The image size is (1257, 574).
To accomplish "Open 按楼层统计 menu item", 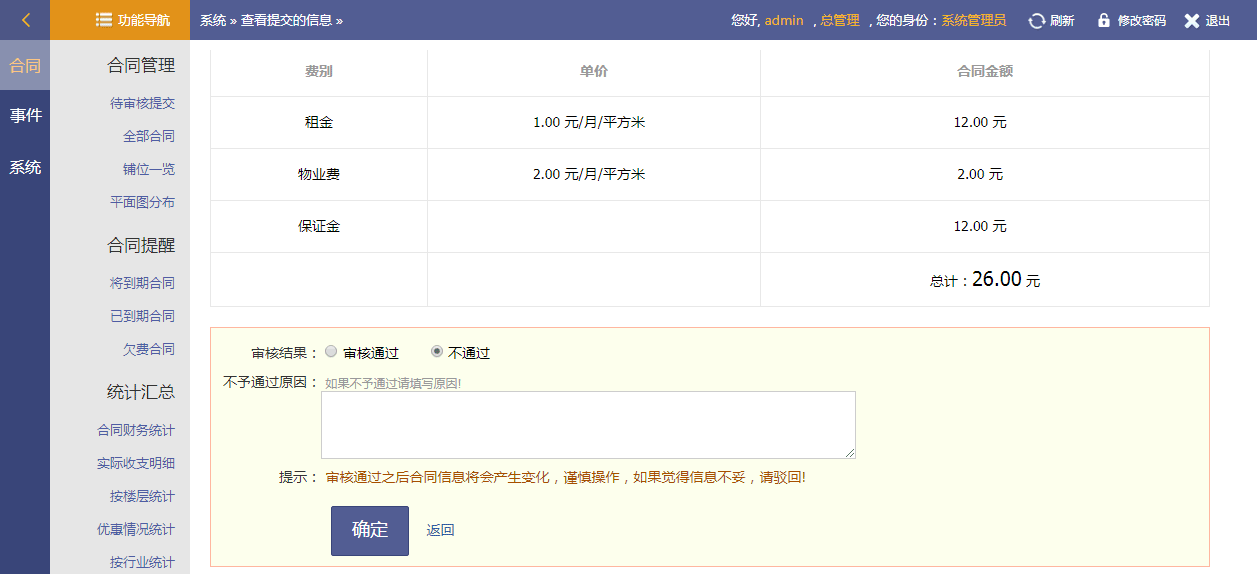I will (x=142, y=496).
